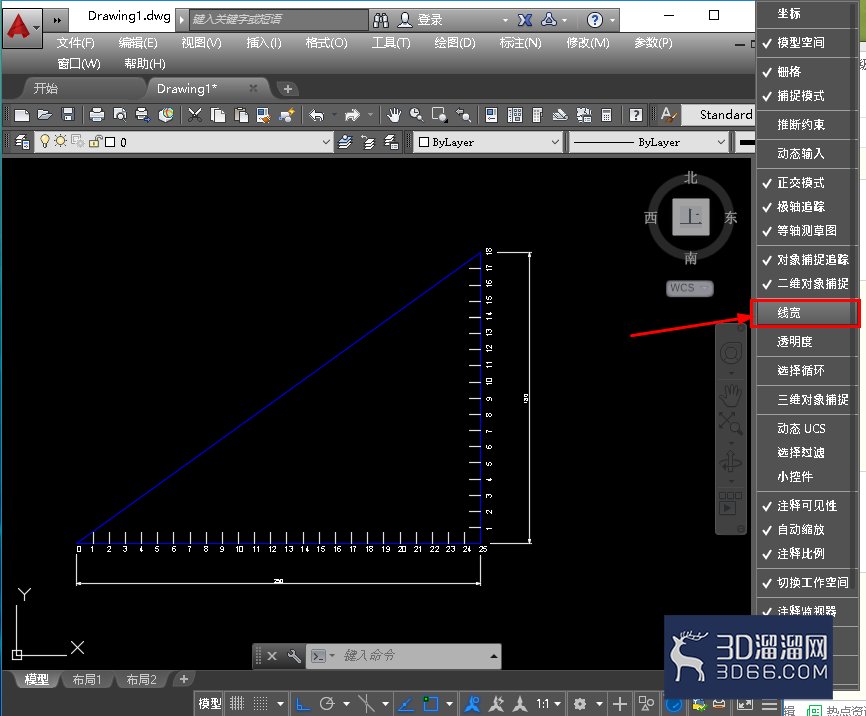Click the 登录 sign-in button
Viewport: 866px width, 716px height.
click(x=420, y=20)
